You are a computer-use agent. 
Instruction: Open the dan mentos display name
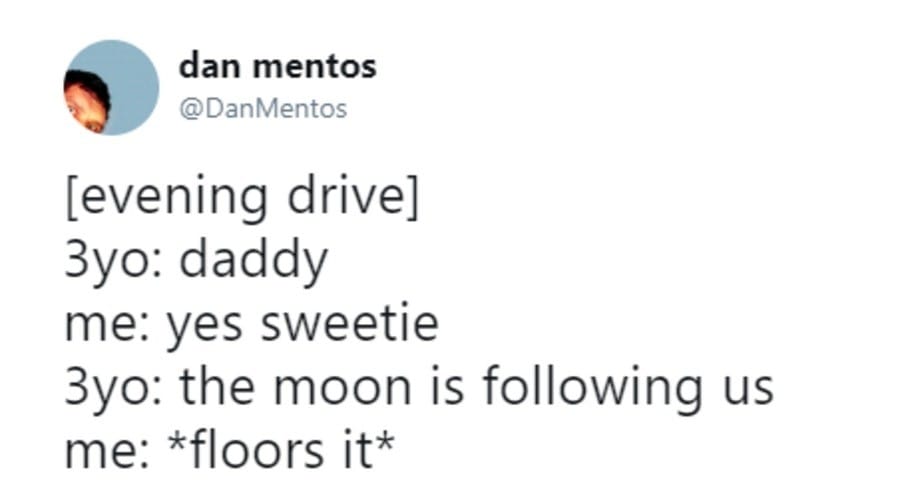[277, 67]
